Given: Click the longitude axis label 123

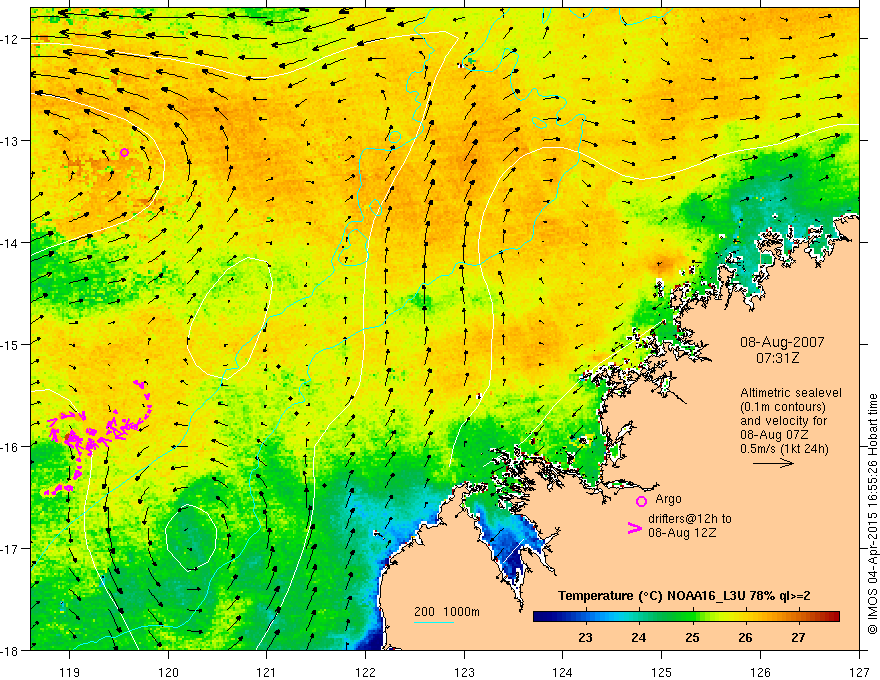Looking at the screenshot, I should click(x=464, y=672).
